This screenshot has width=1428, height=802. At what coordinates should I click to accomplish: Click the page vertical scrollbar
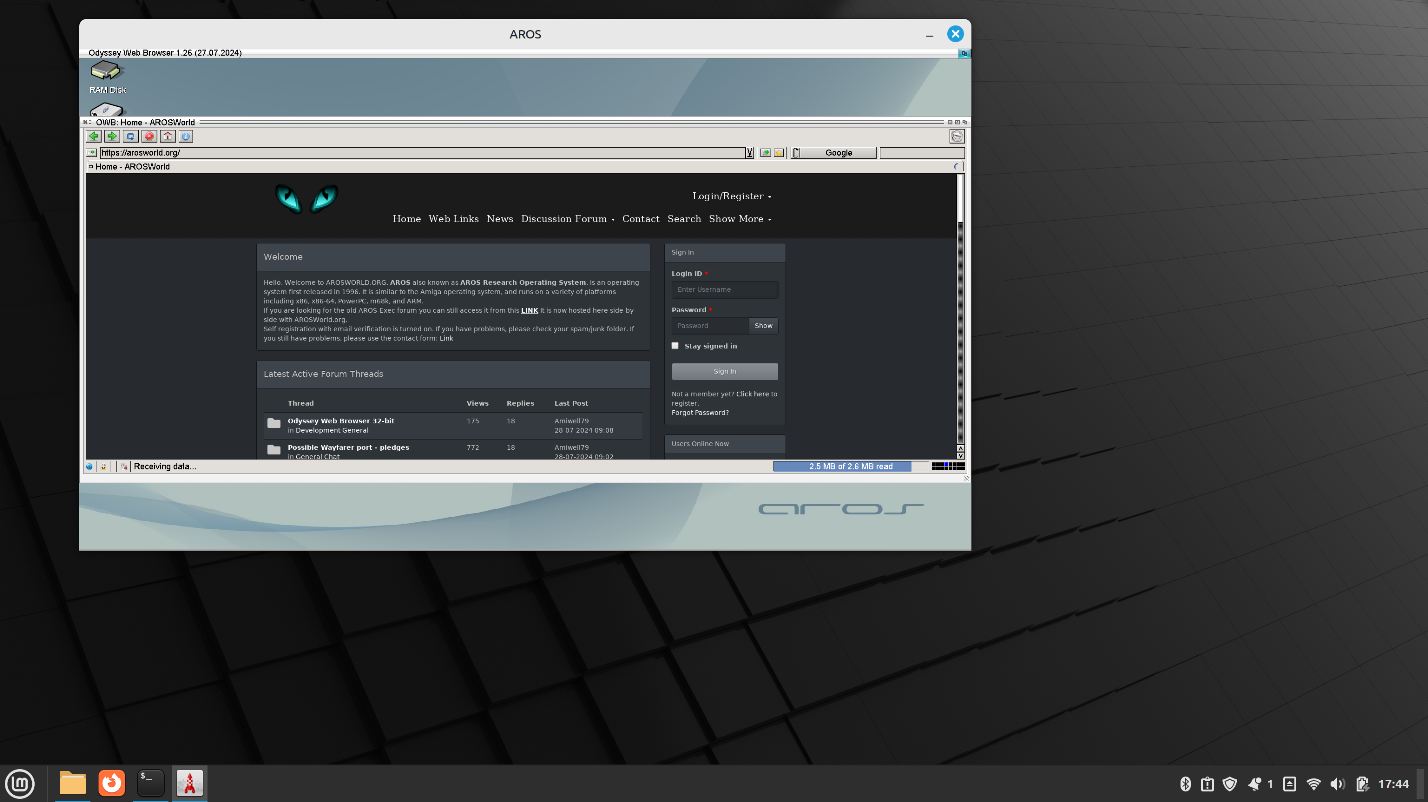pos(961,310)
